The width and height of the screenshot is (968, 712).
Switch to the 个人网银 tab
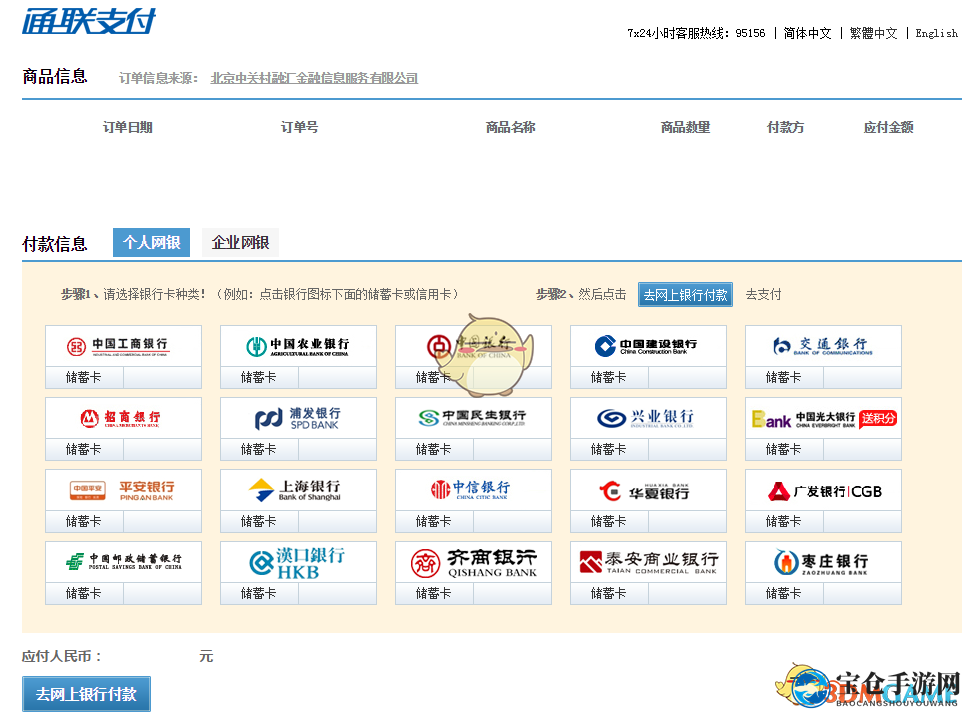(x=151, y=242)
